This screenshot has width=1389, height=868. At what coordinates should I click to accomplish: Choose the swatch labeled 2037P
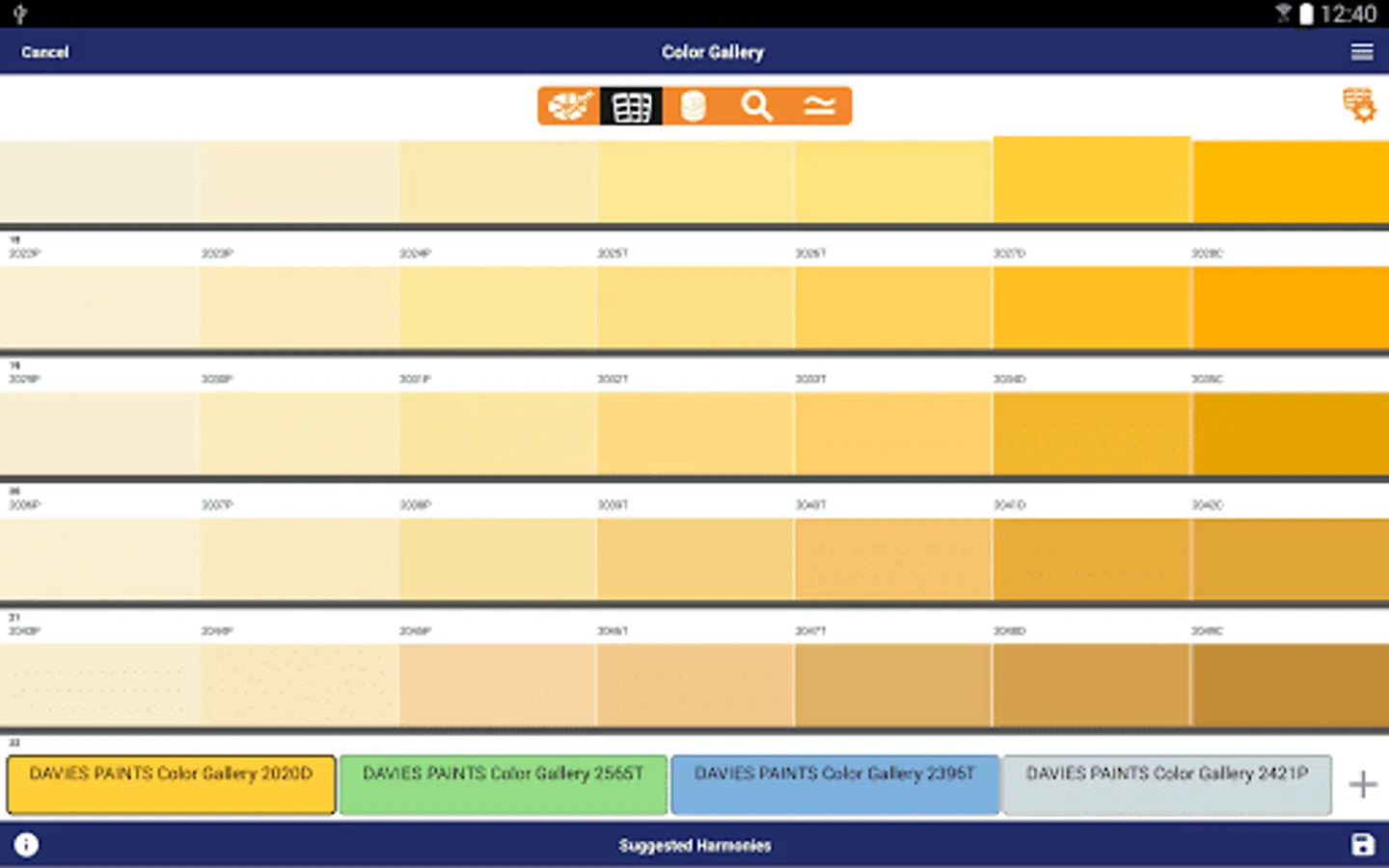tap(299, 559)
